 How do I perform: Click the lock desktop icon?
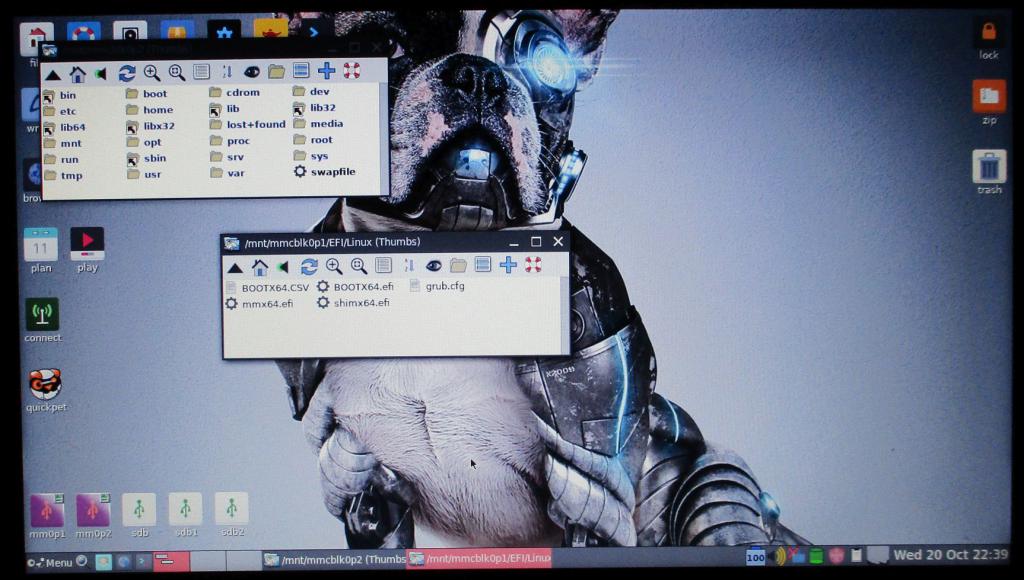coord(988,38)
